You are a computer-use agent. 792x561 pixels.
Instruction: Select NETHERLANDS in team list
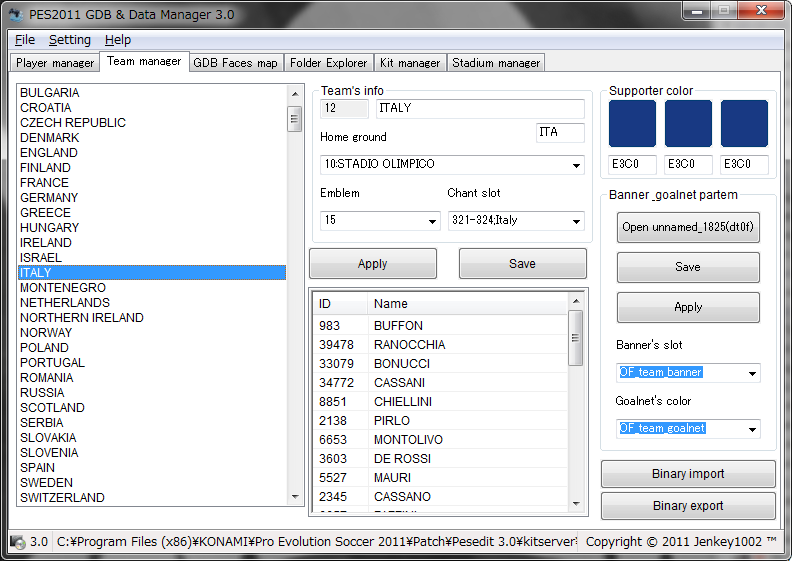(152, 302)
